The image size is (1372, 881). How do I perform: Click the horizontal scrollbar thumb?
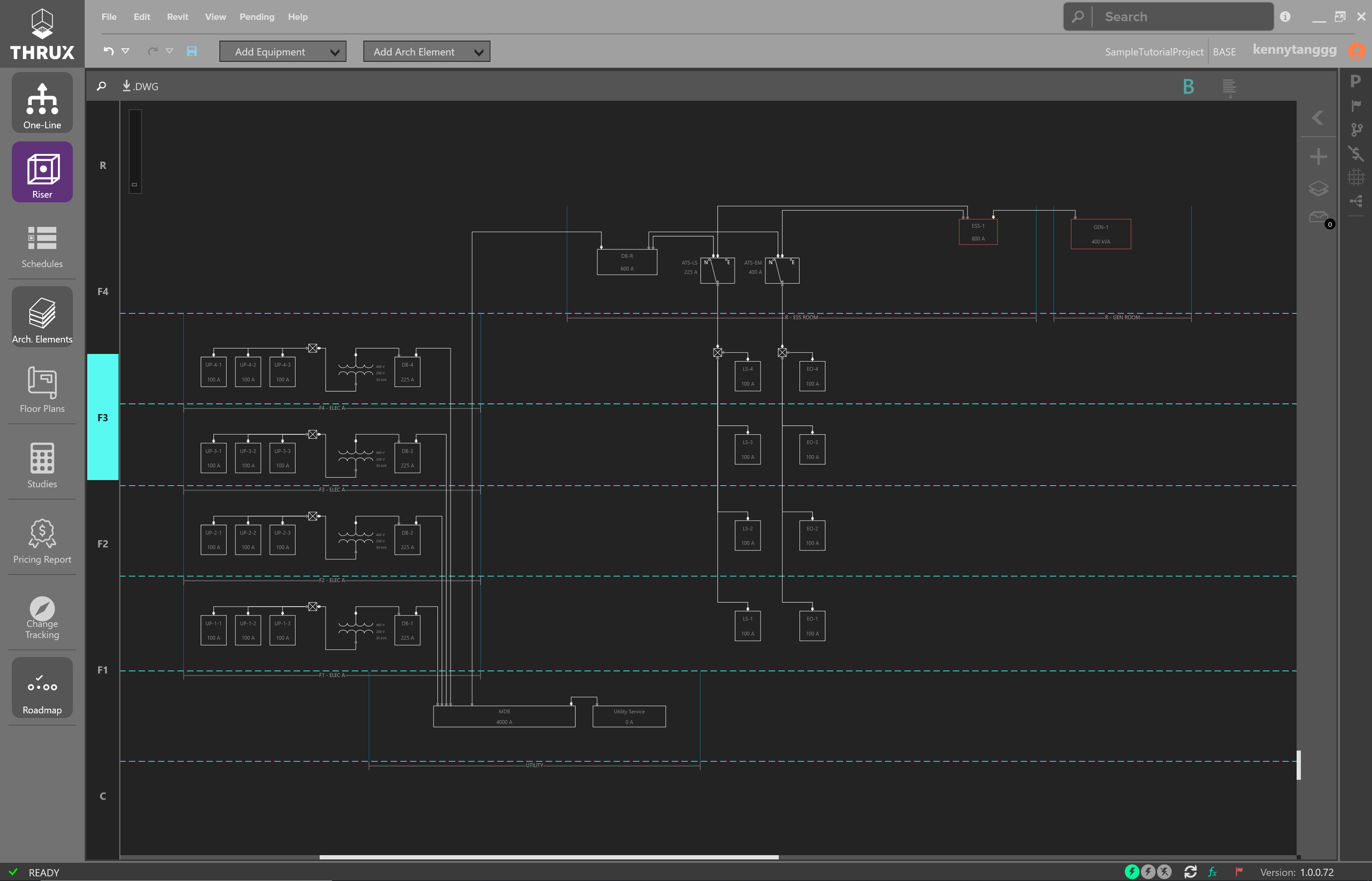(x=549, y=857)
